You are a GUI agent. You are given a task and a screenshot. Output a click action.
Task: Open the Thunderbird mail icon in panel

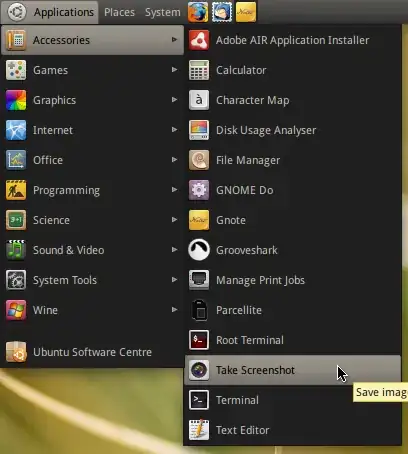point(222,12)
